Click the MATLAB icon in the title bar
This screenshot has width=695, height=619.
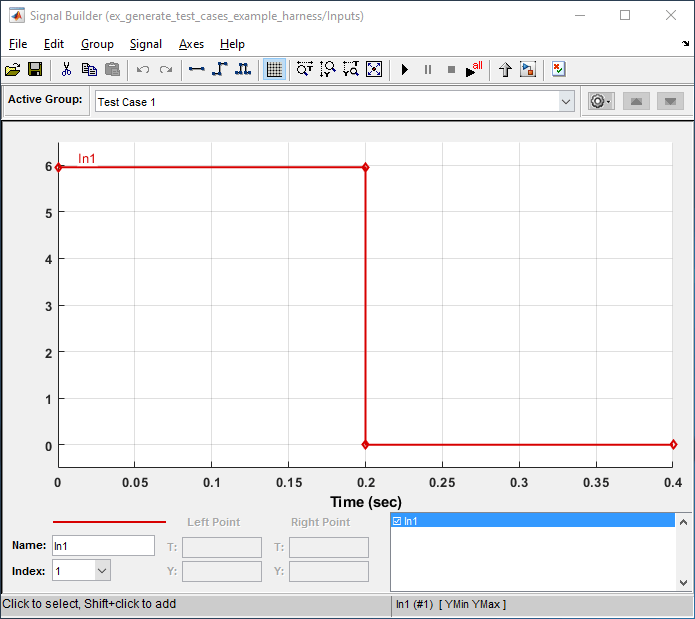16,16
